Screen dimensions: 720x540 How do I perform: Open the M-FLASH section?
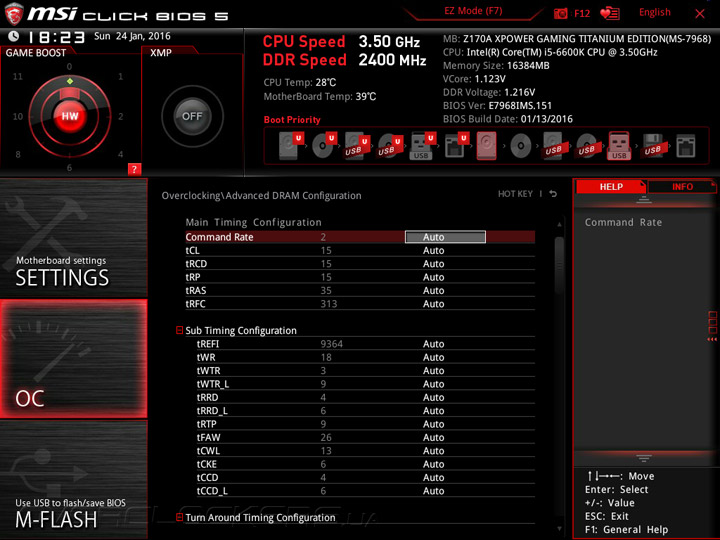[x=73, y=480]
